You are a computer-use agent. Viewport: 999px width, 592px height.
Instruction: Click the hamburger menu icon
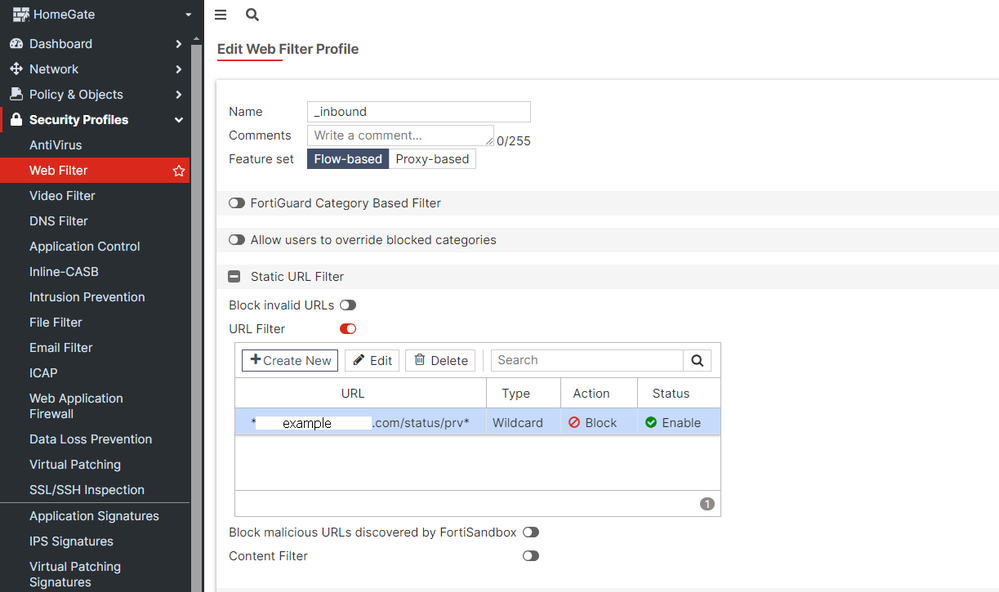[220, 15]
